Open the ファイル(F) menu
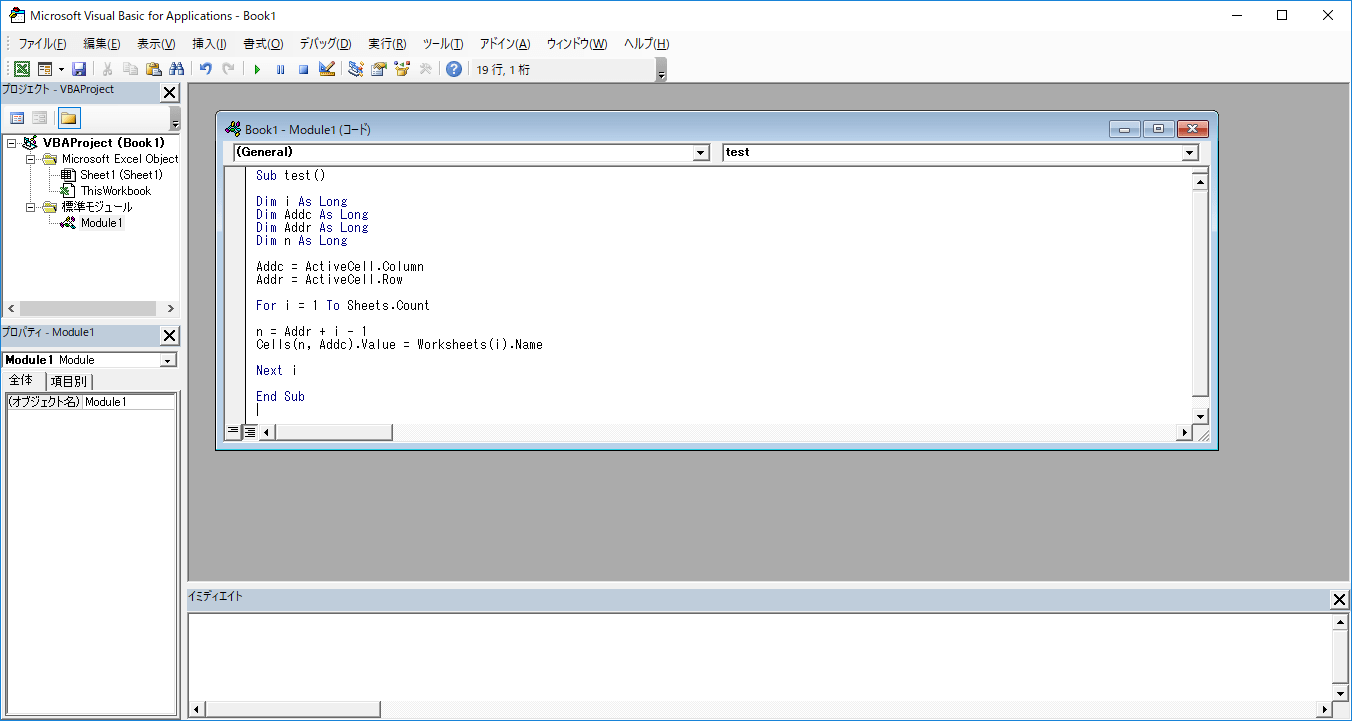Image resolution: width=1352 pixels, height=721 pixels. (43, 44)
